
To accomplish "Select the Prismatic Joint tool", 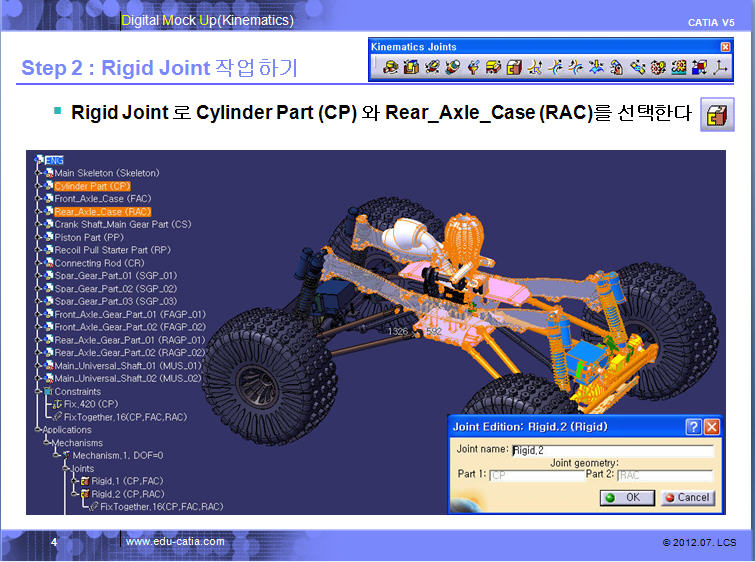I will (410, 68).
